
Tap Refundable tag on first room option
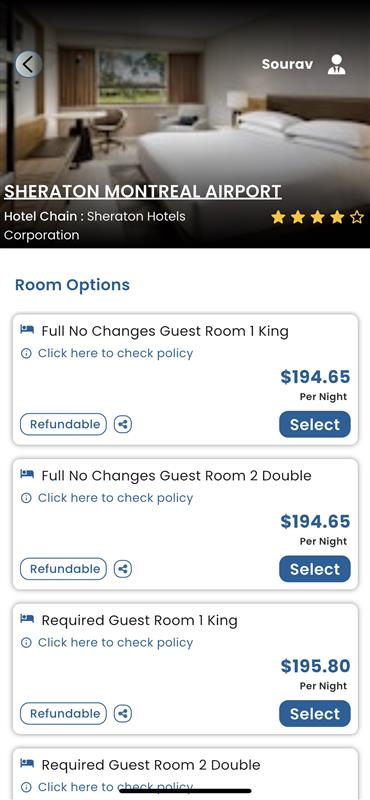[63, 424]
